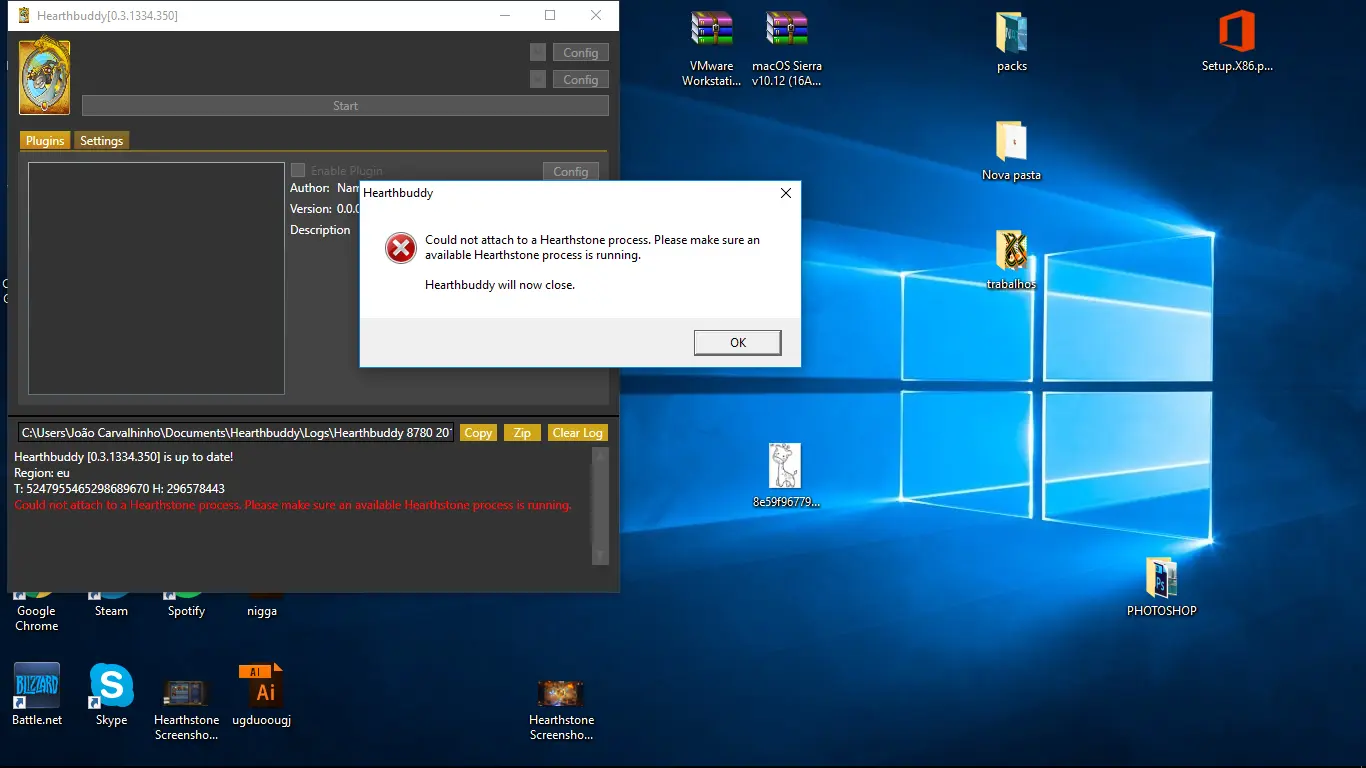The width and height of the screenshot is (1366, 768).
Task: Open the PHOTOSHOP folder icon
Action: [x=1161, y=586]
